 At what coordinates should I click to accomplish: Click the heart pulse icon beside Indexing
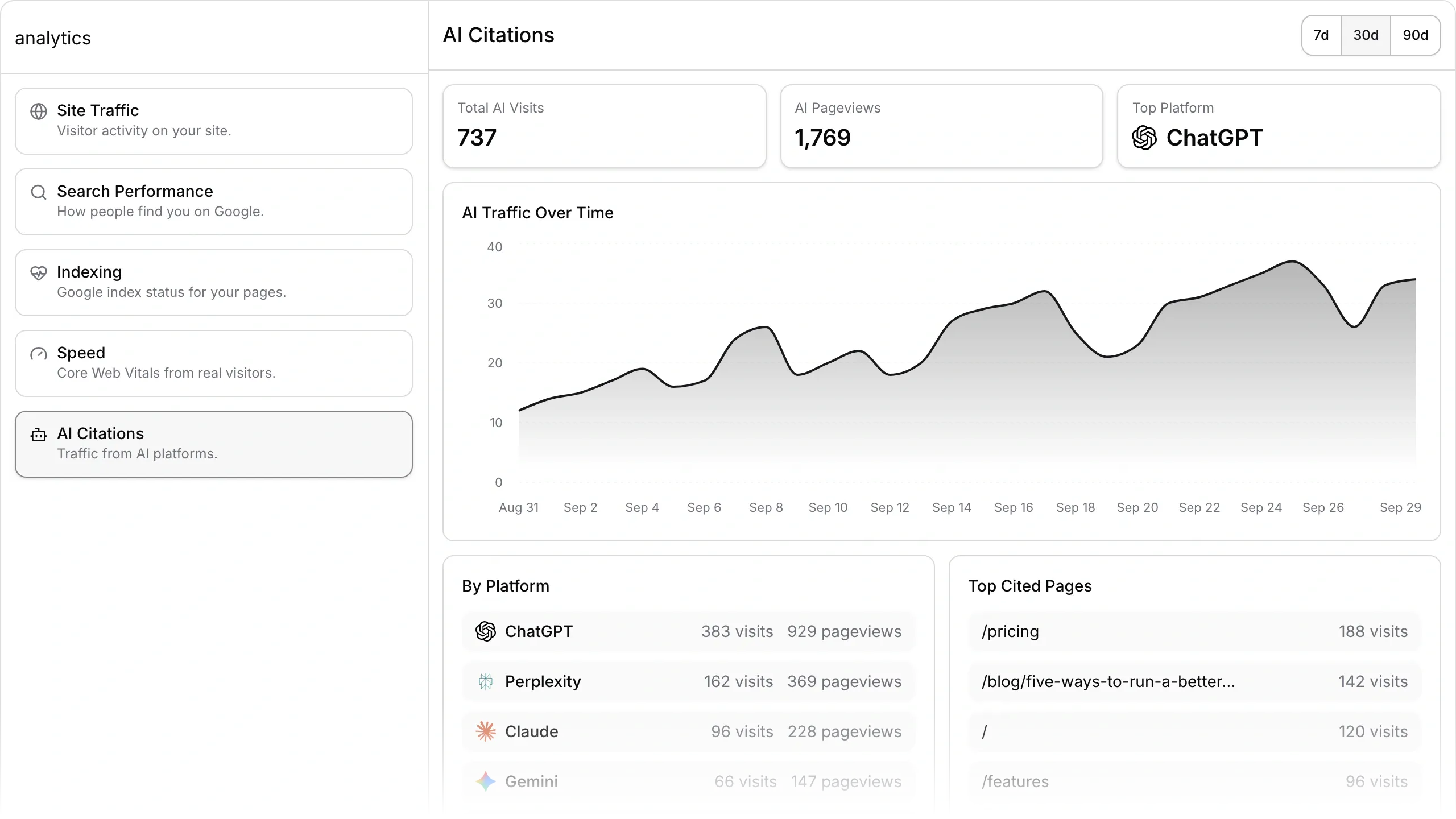click(39, 273)
